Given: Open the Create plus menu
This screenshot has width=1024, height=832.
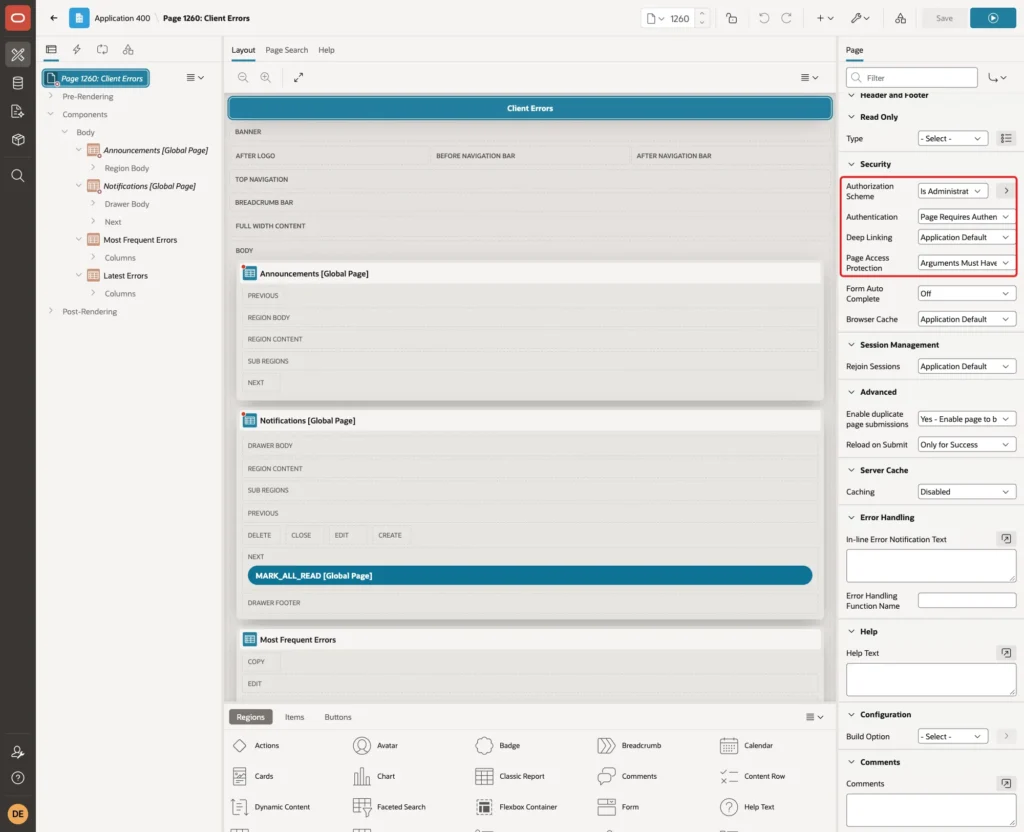Looking at the screenshot, I should [825, 18].
